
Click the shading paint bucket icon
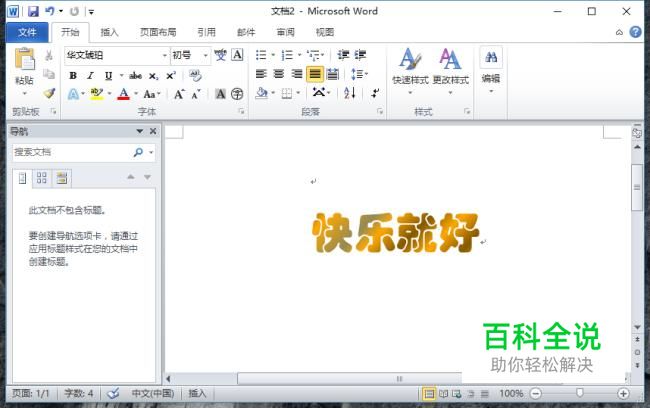pyautogui.click(x=262, y=93)
